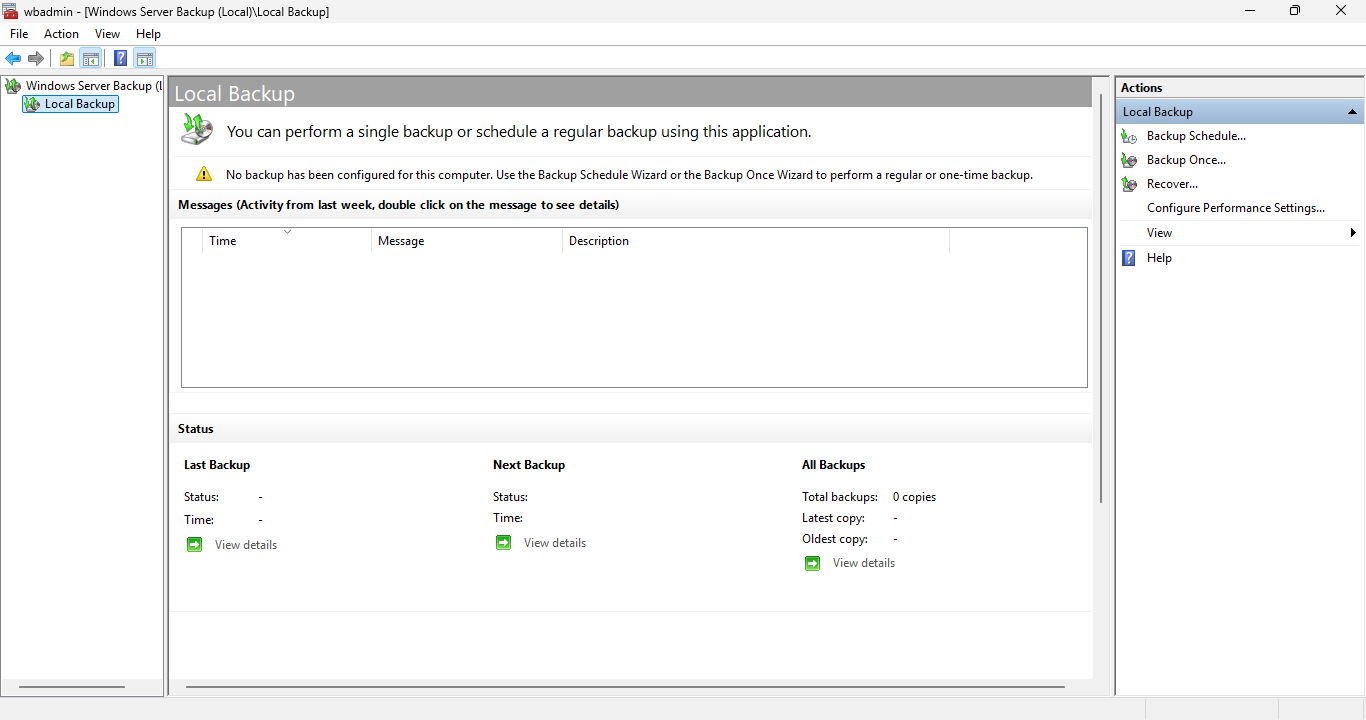
Task: Open the Action menu
Action: tap(61, 34)
